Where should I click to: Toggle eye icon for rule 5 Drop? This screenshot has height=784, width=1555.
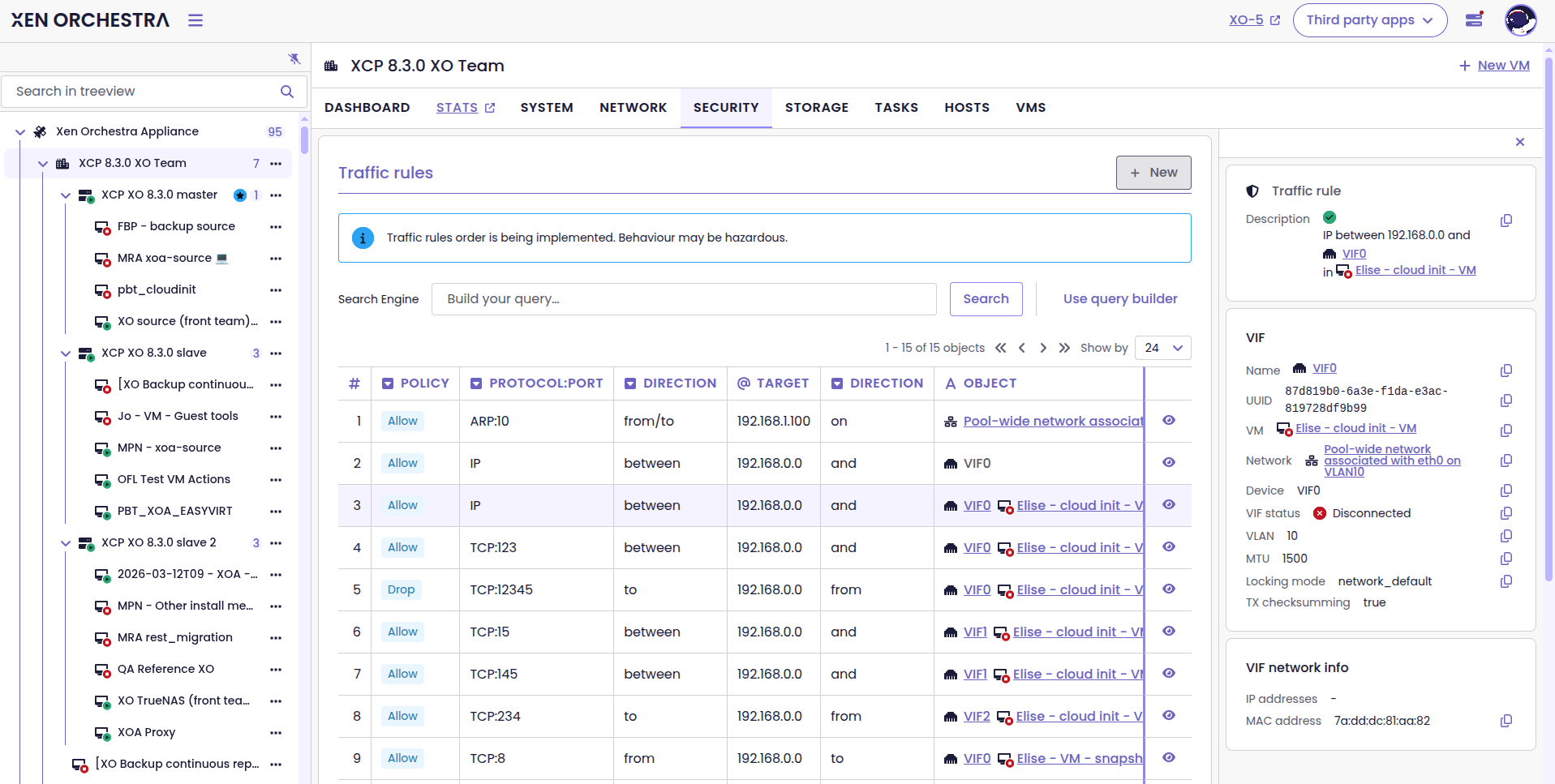(x=1168, y=589)
